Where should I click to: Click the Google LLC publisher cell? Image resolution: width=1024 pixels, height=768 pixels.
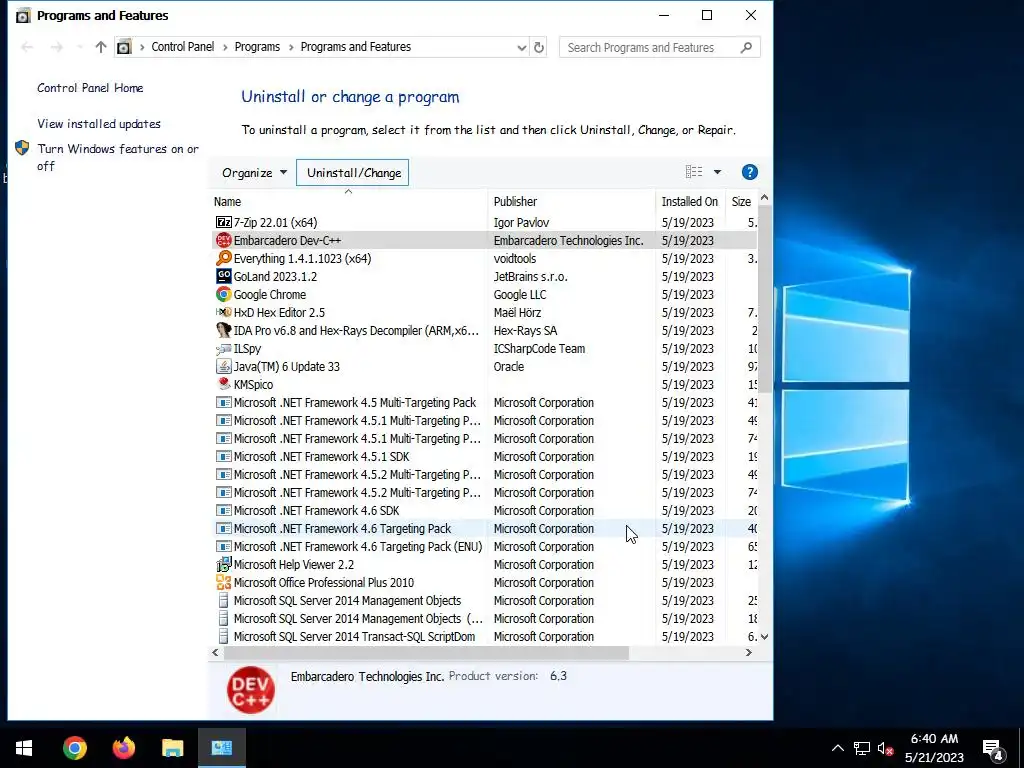pyautogui.click(x=520, y=295)
